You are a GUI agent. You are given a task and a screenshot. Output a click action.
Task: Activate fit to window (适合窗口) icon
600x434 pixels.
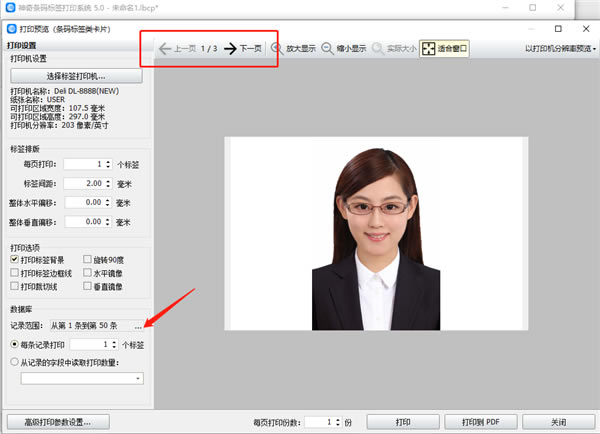coord(428,48)
